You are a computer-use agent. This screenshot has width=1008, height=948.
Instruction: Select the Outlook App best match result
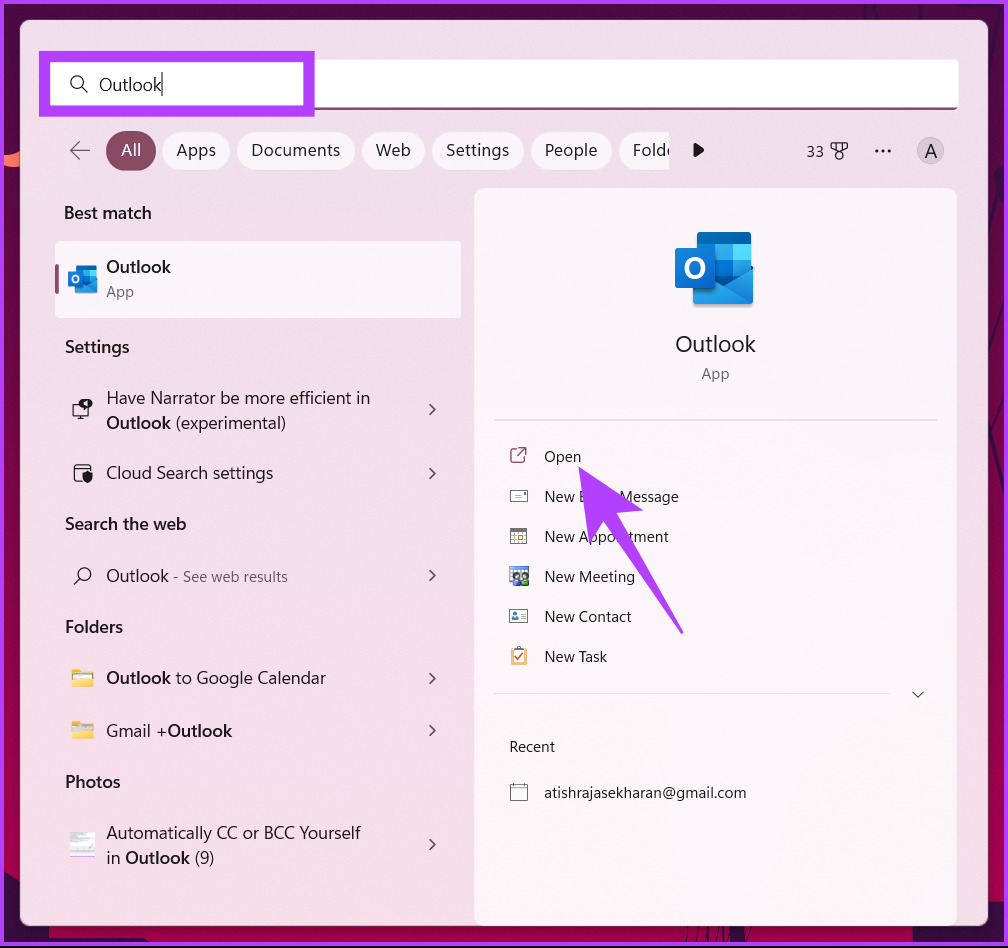point(258,279)
